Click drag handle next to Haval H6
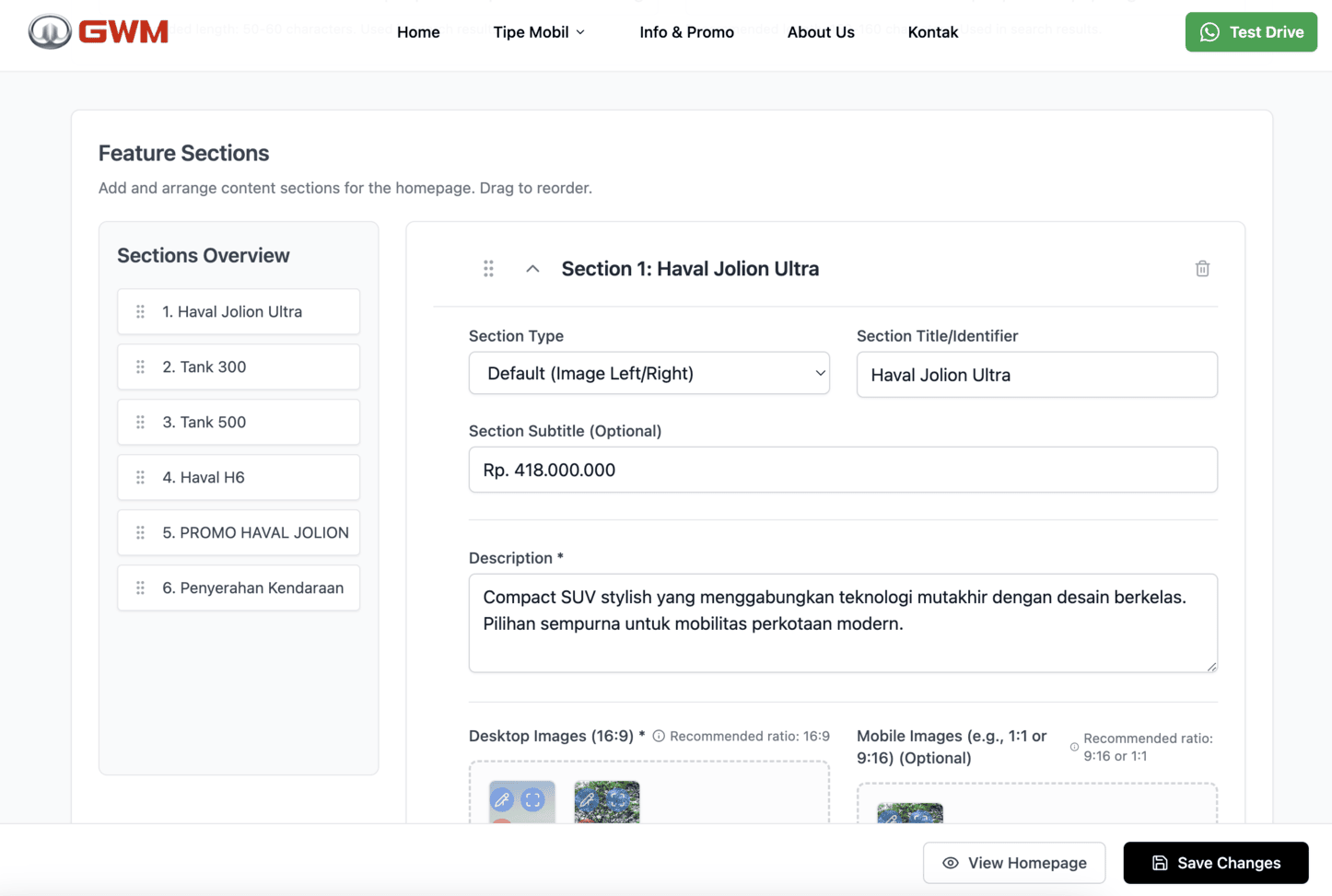 (x=141, y=477)
